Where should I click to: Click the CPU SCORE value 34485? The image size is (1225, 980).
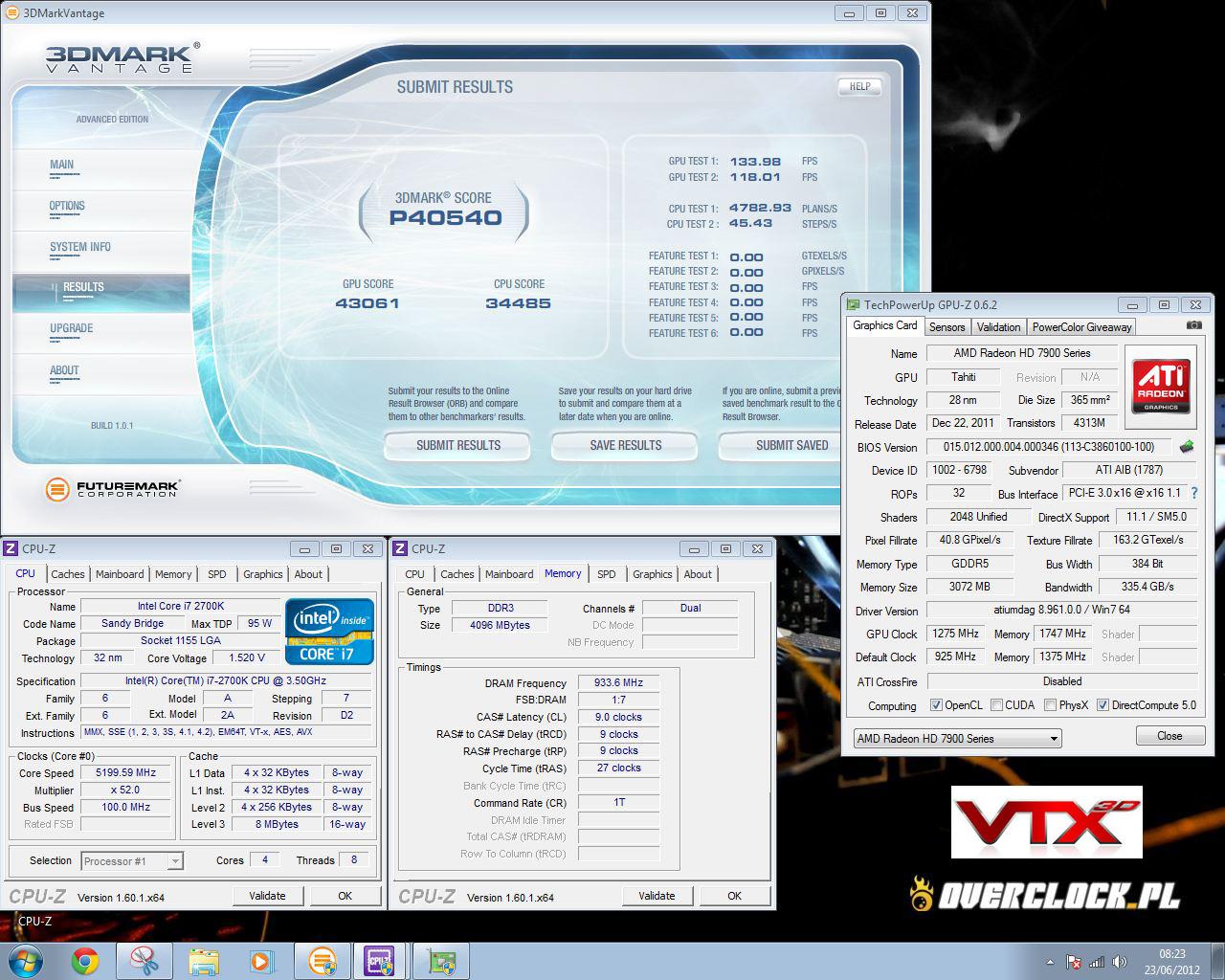point(518,303)
